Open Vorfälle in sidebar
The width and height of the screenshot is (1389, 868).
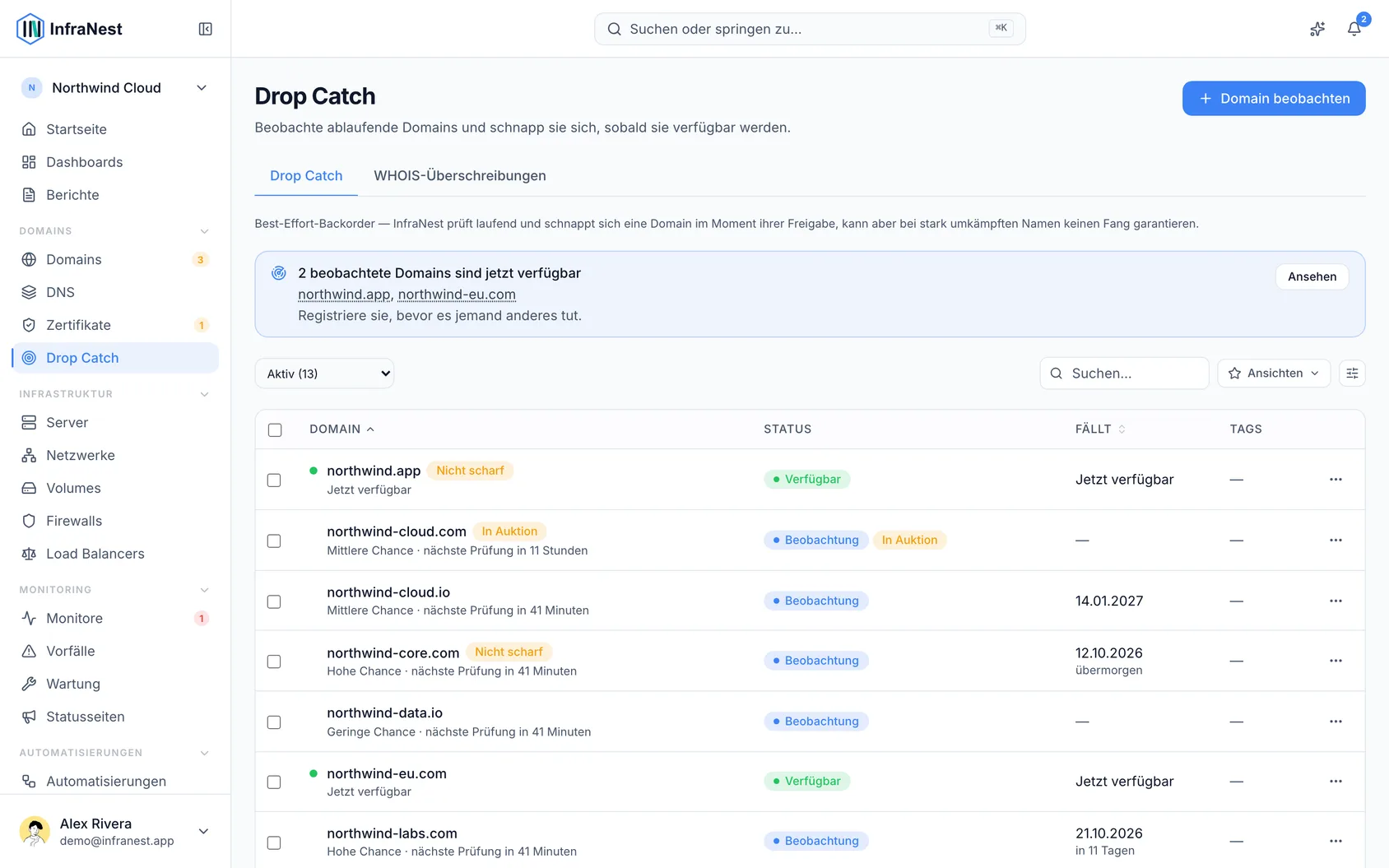pyautogui.click(x=115, y=651)
